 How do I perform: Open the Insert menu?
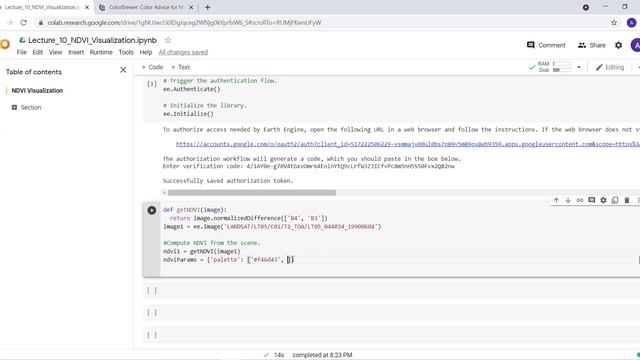[76, 52]
